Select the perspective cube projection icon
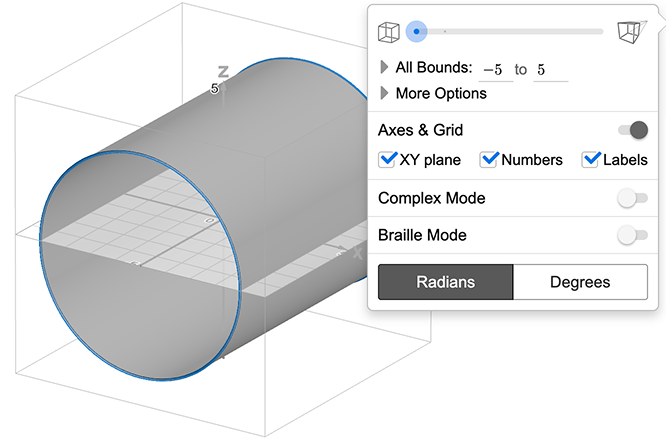 point(630,32)
